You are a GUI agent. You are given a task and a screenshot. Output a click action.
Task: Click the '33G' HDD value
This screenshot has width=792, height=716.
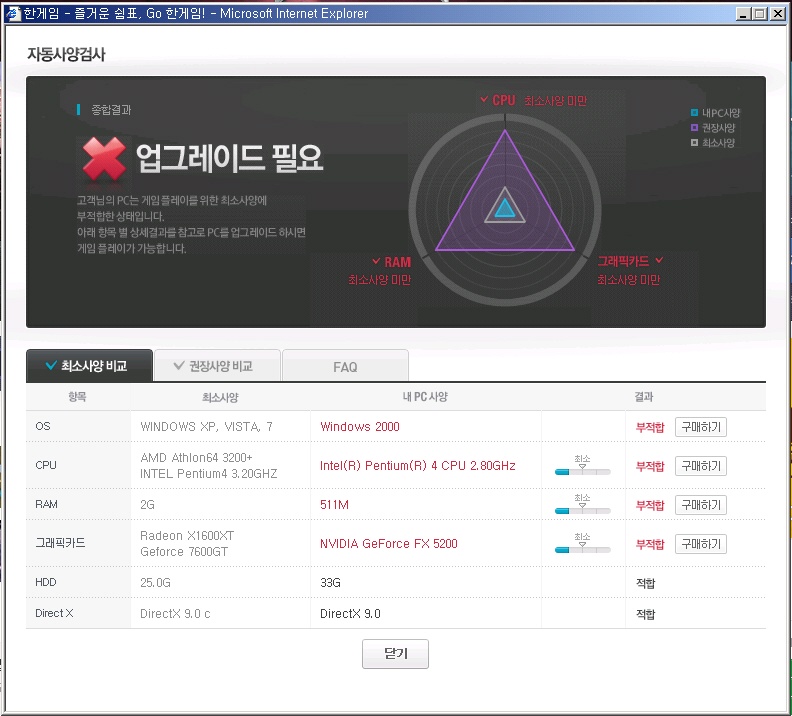(330, 582)
